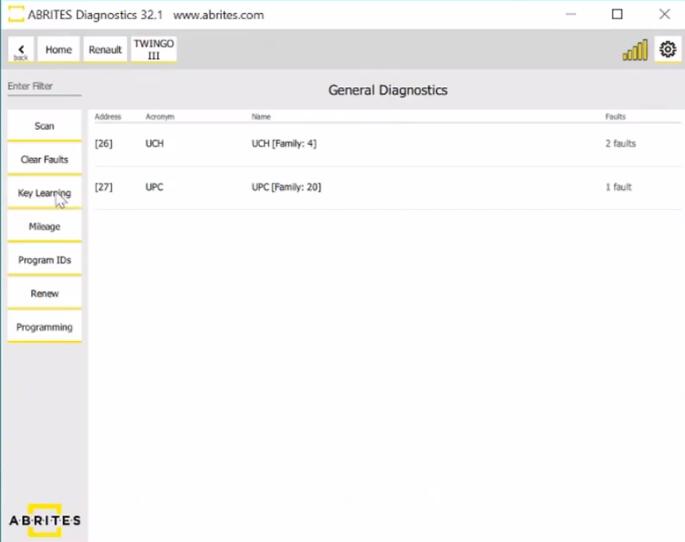Open UCH [Family: 4] module row
Screen dimensions: 685x542
click(387, 144)
